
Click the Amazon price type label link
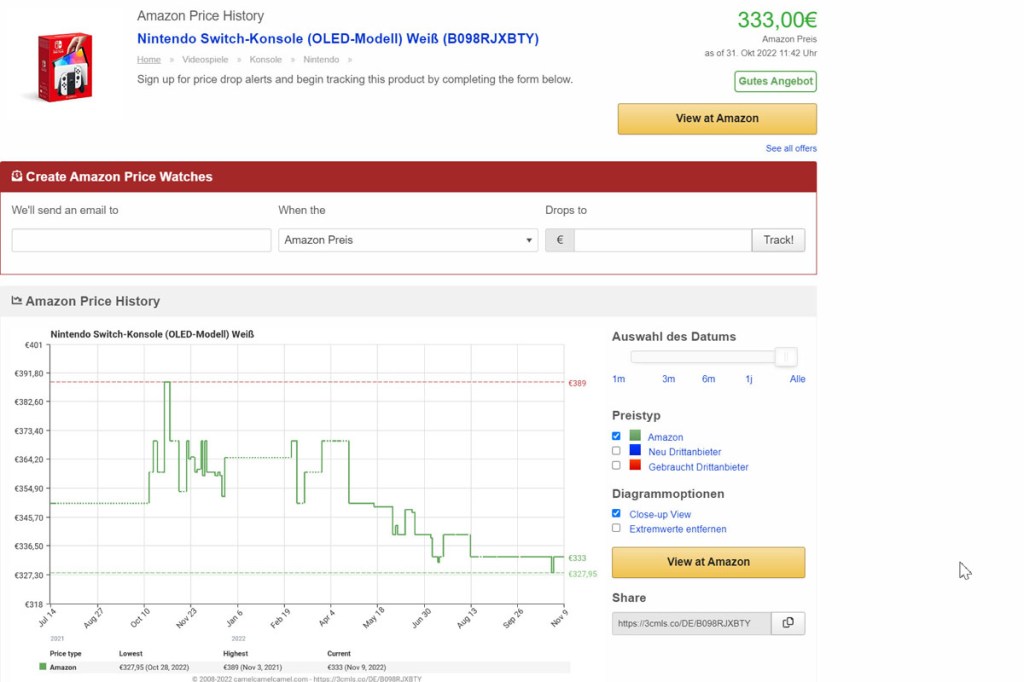pos(665,437)
